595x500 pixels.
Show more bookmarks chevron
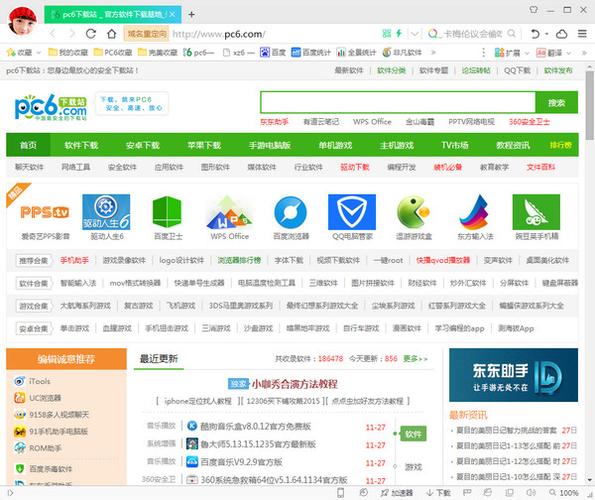433,52
